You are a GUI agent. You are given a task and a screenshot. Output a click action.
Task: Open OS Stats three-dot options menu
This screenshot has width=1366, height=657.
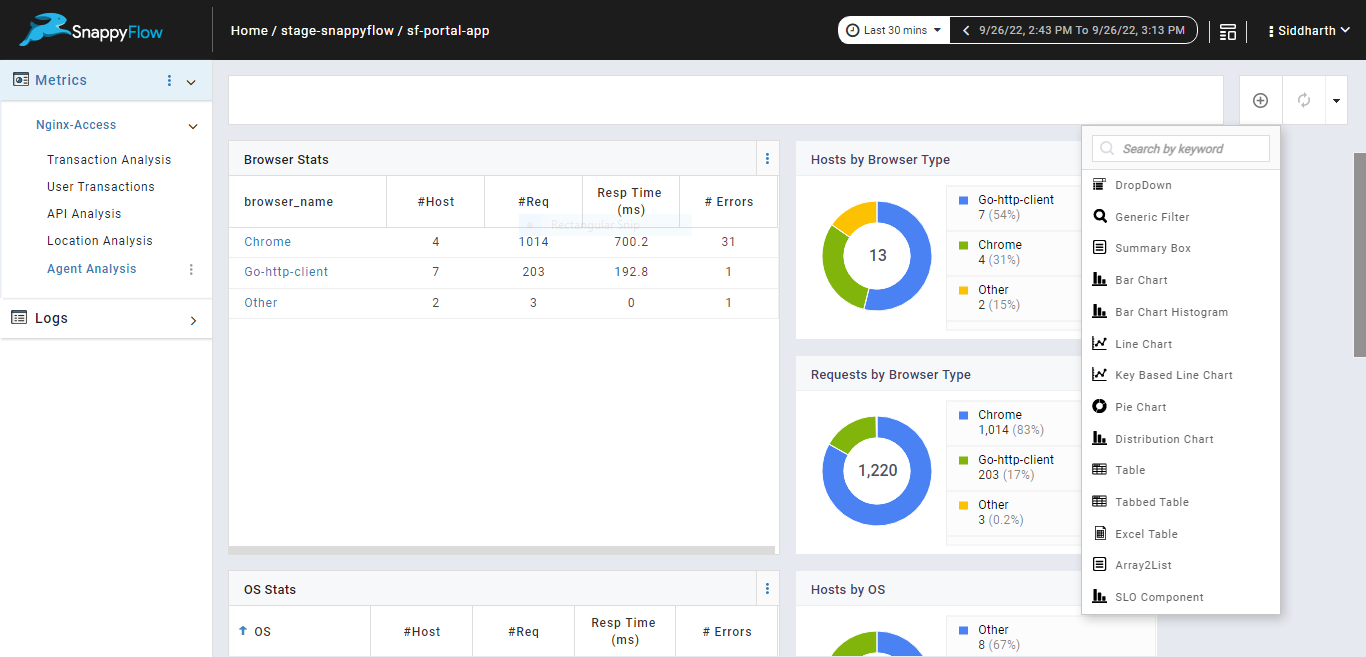tap(767, 589)
